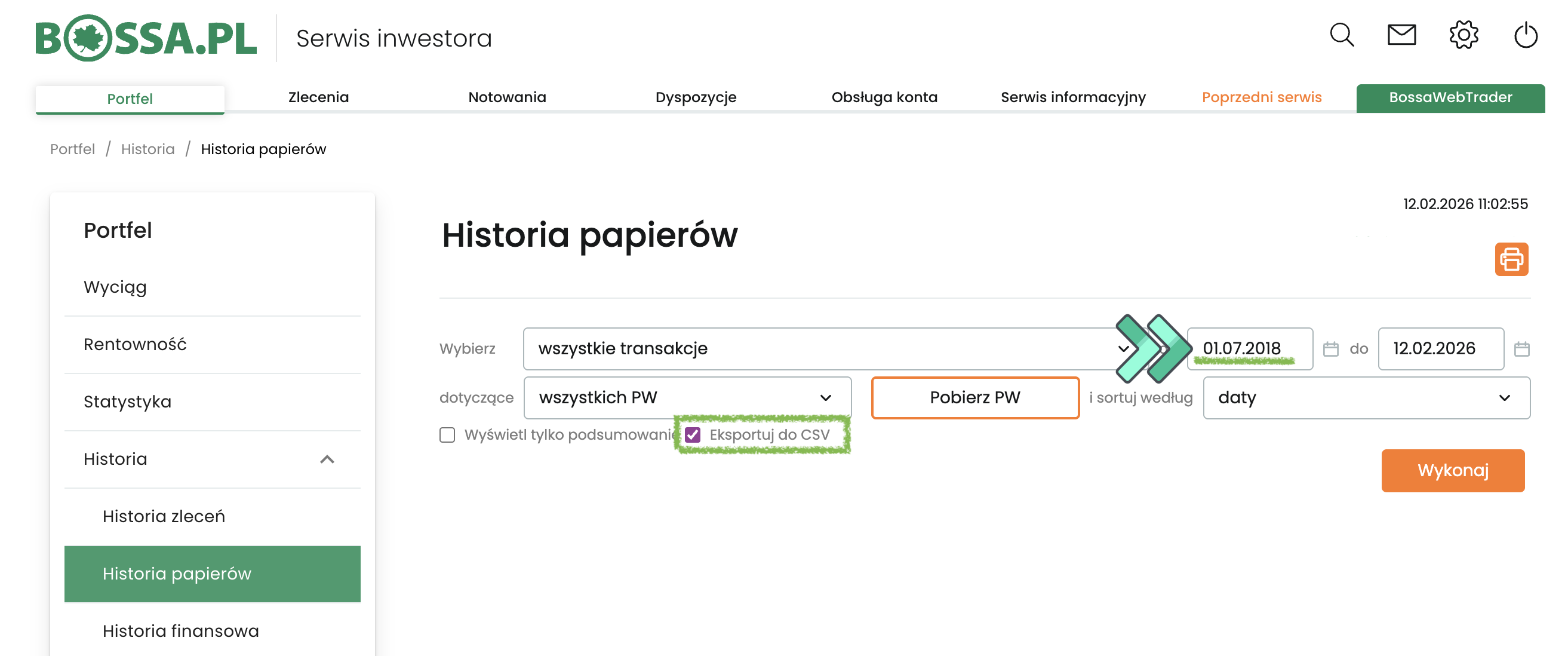This screenshot has width=1568, height=656.
Task: Enable Wyświetl tylko podsumowanie checkbox
Action: pos(447,435)
